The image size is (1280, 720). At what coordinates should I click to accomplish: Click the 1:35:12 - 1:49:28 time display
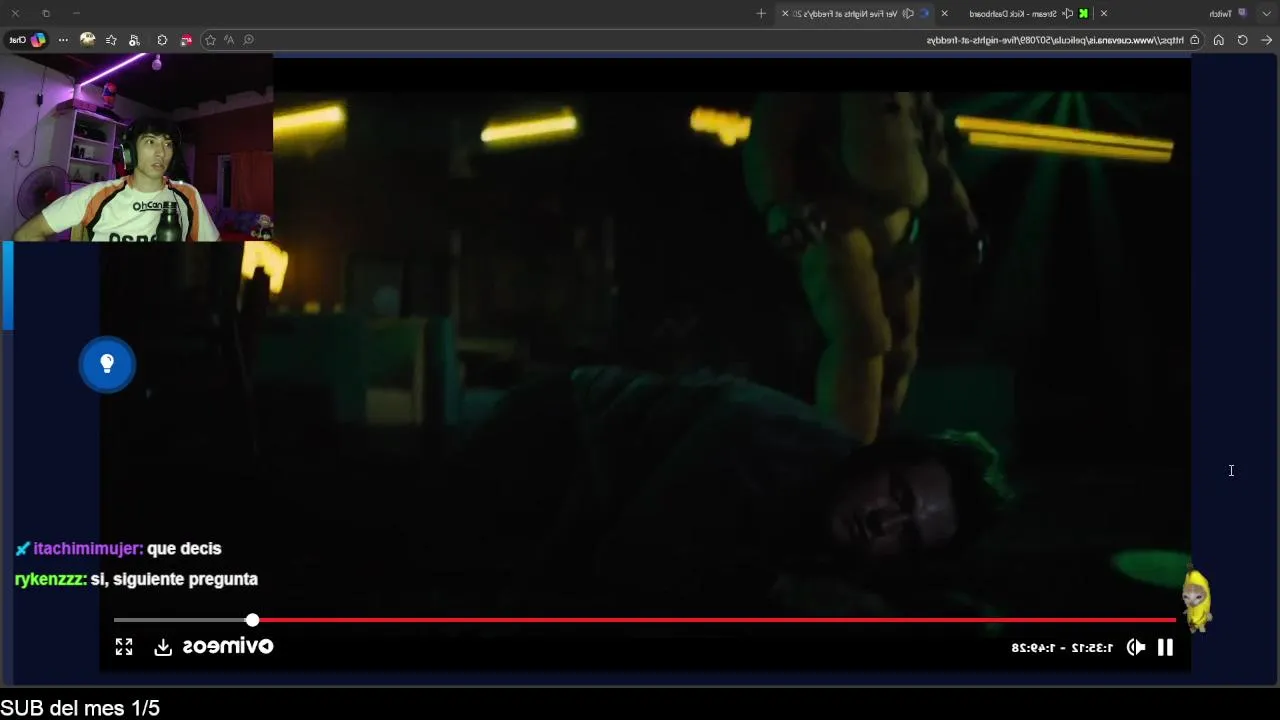(x=1062, y=647)
